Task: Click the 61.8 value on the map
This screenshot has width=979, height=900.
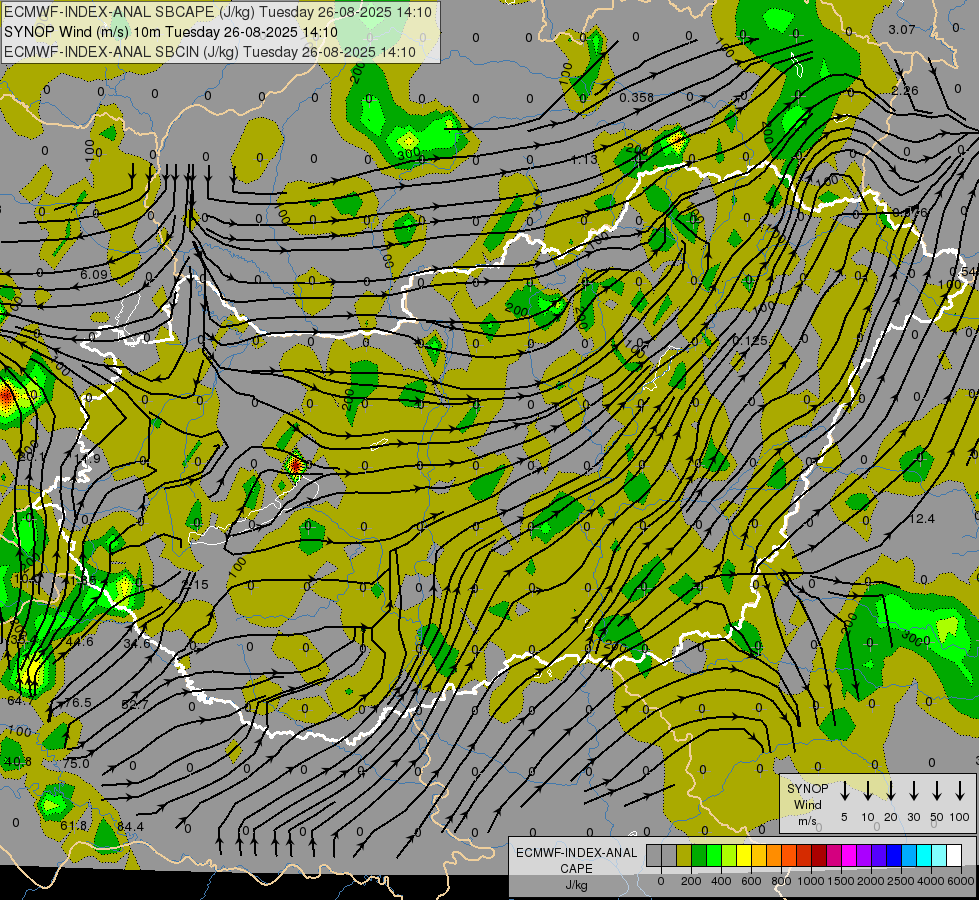Action: click(74, 826)
